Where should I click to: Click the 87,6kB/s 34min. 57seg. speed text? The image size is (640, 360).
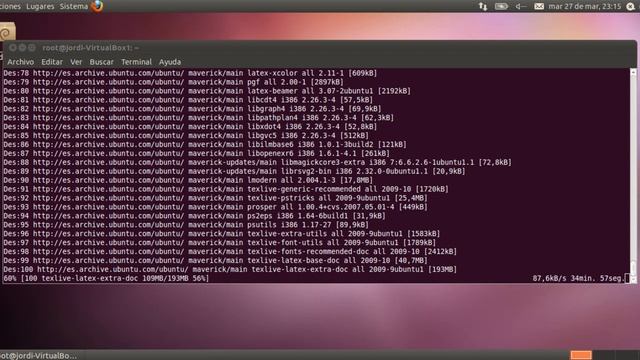(578, 279)
